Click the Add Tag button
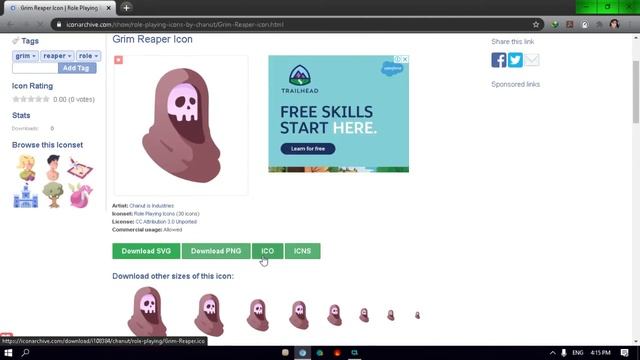640x360 pixels. pos(77,68)
